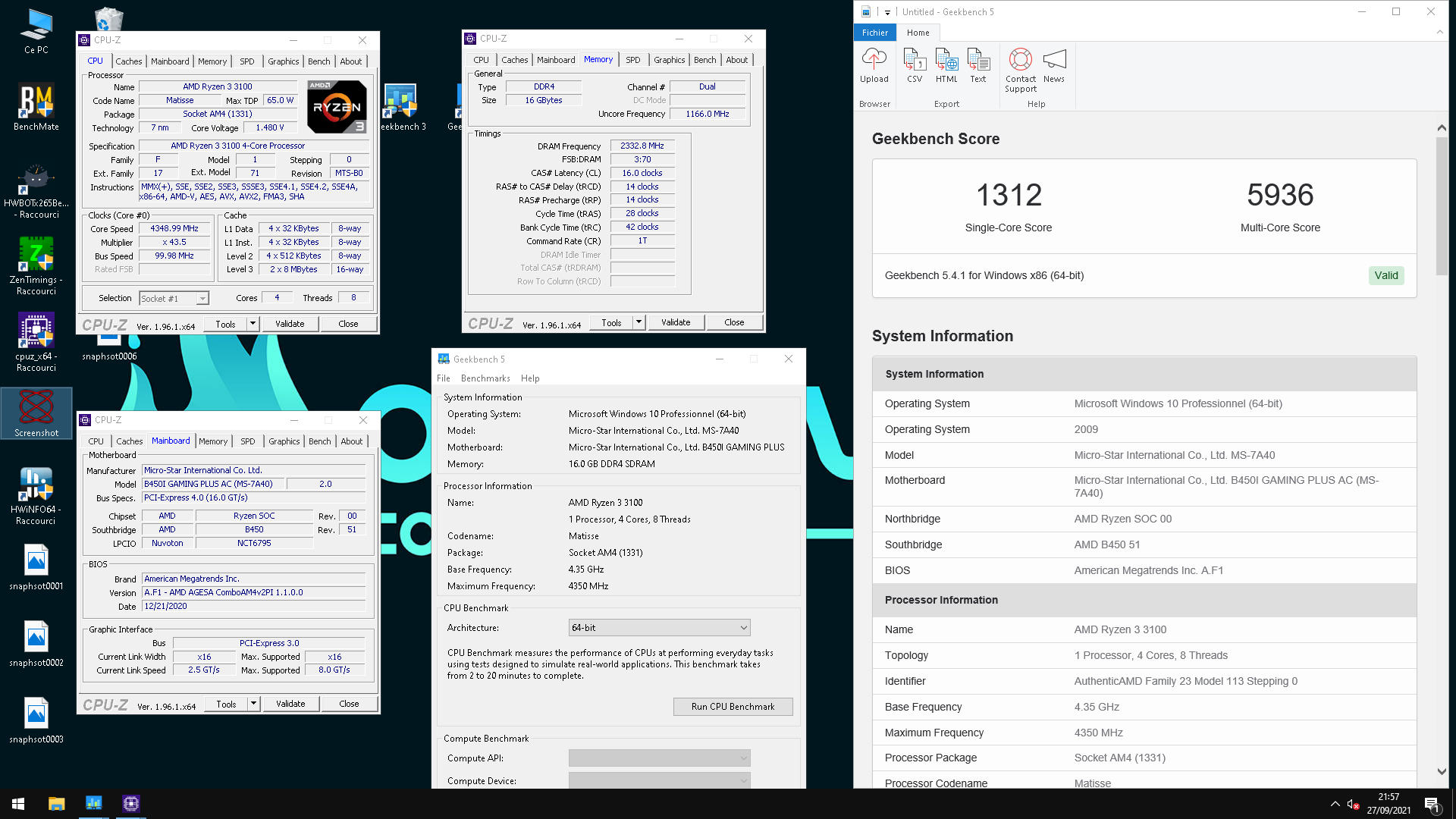Image resolution: width=1456 pixels, height=819 pixels.
Task: Select BenchMate desktop icon
Action: coord(36,106)
